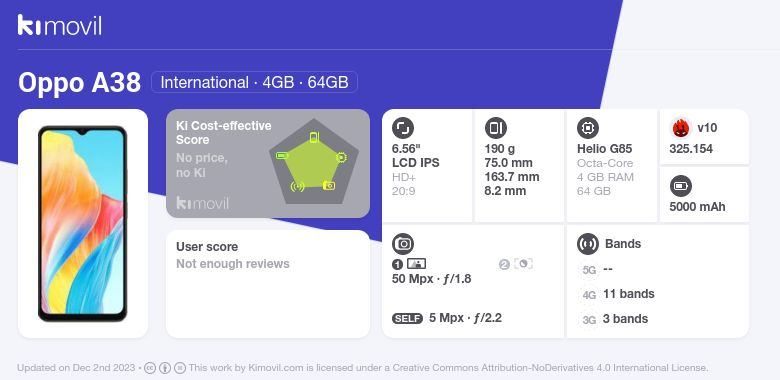
Task: Click the Oppo A38 title
Action: [x=80, y=82]
